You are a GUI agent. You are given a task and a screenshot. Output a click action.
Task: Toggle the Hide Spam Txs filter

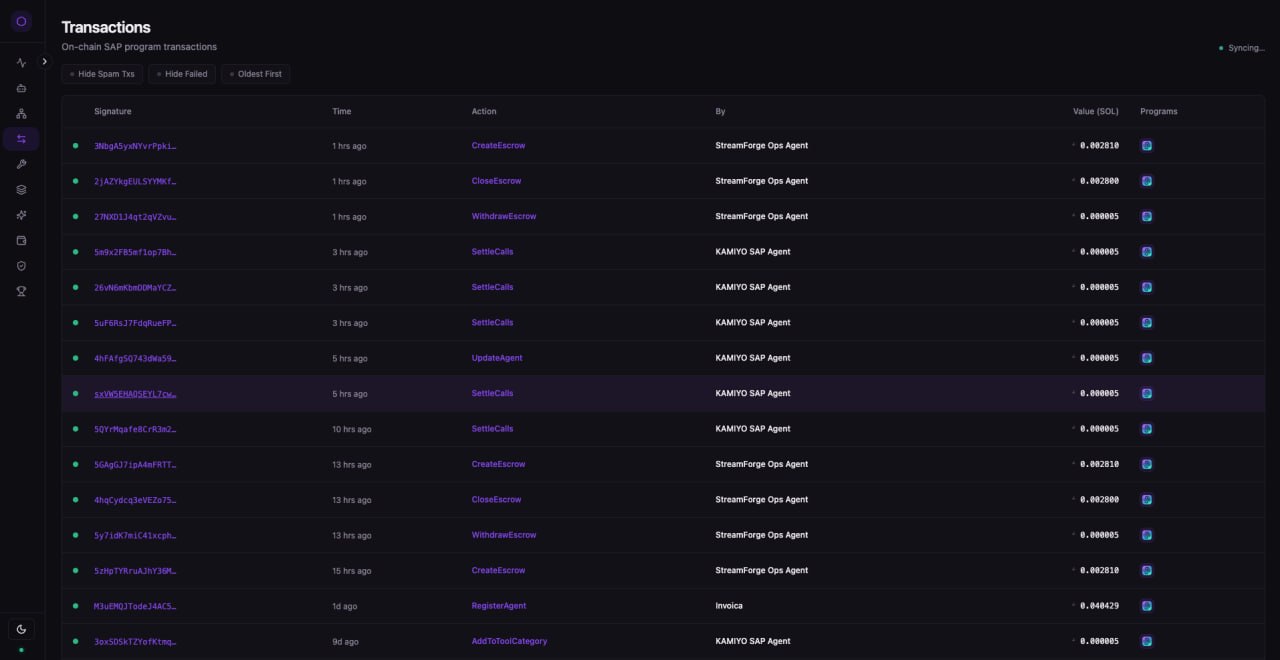(x=102, y=74)
